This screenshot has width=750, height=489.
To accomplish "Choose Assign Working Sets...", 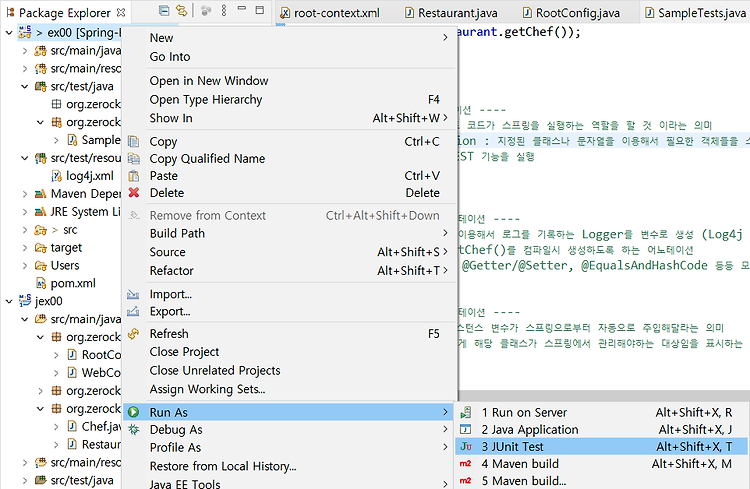I will pyautogui.click(x=290, y=389).
